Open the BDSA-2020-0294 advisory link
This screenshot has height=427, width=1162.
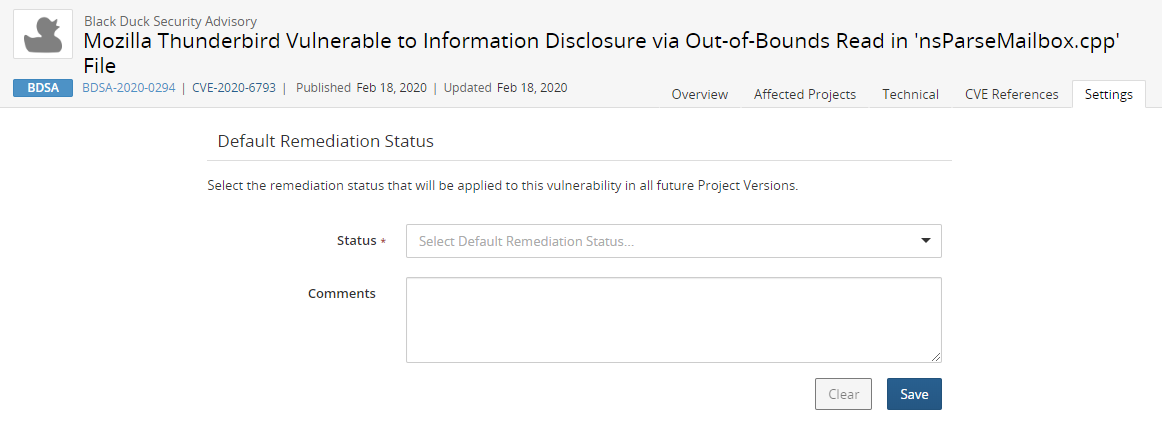click(x=128, y=88)
